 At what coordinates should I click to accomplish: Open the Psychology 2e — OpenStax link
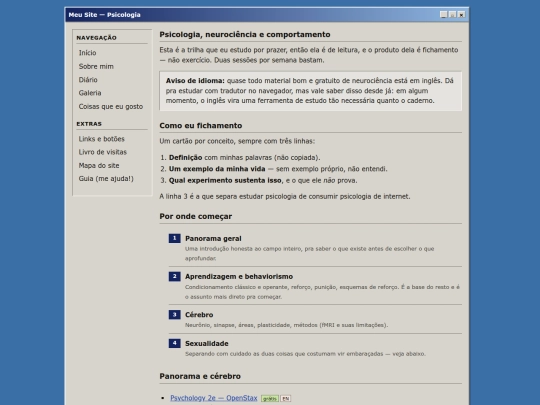(214, 398)
